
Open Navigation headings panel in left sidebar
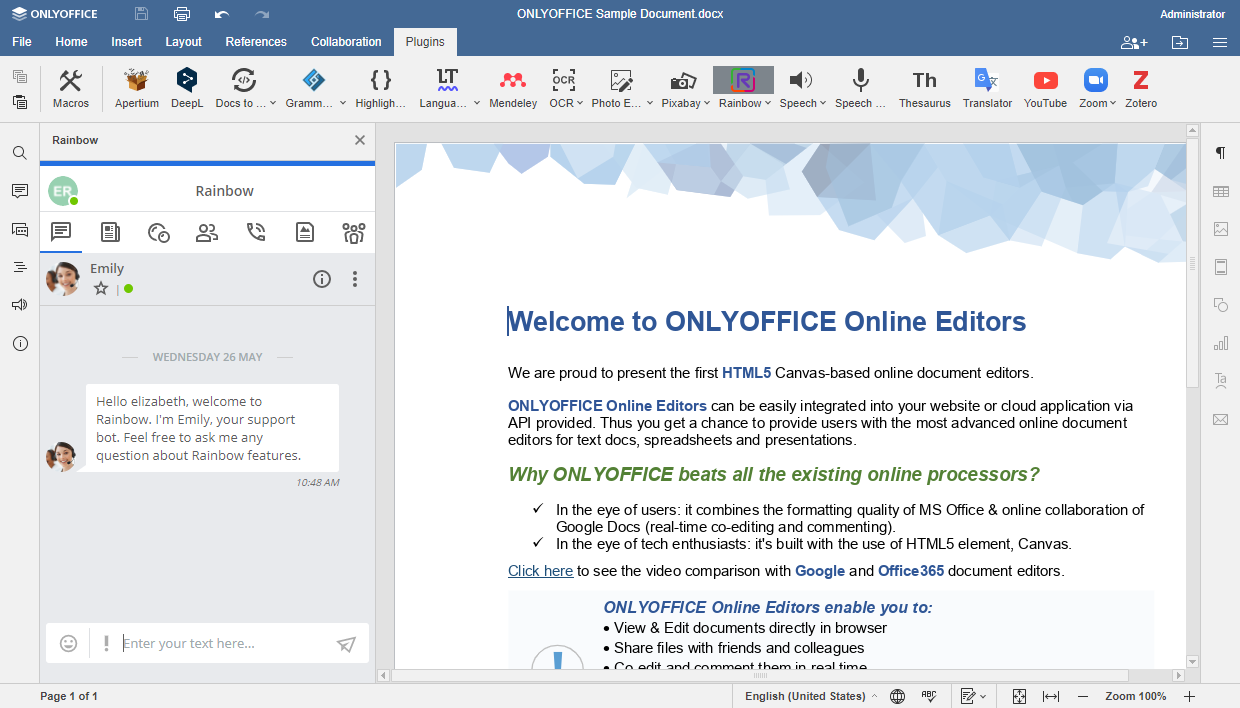pos(20,267)
